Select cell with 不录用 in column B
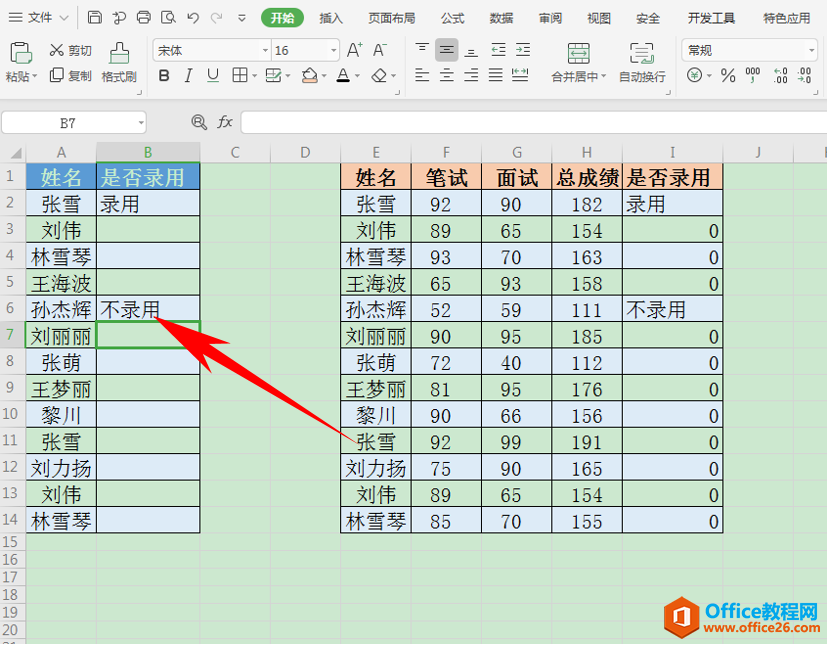The height and width of the screenshot is (645, 827). tap(148, 309)
